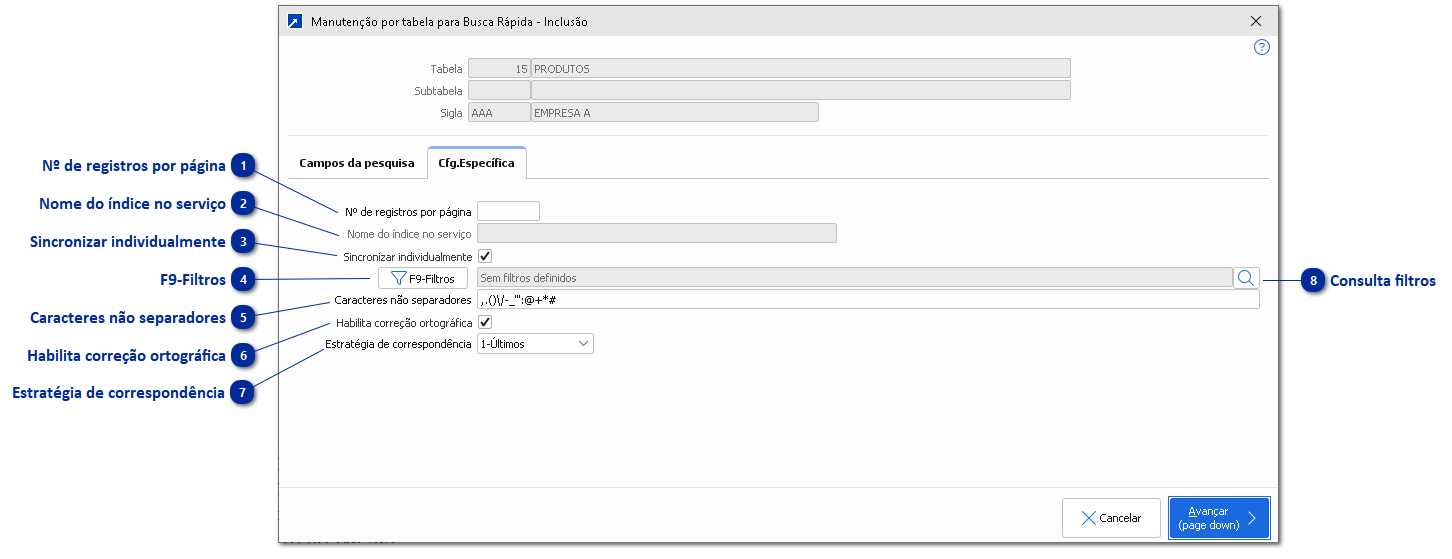The image size is (1452, 559).
Task: Click numbered callout badge 1
Action: (x=243, y=166)
